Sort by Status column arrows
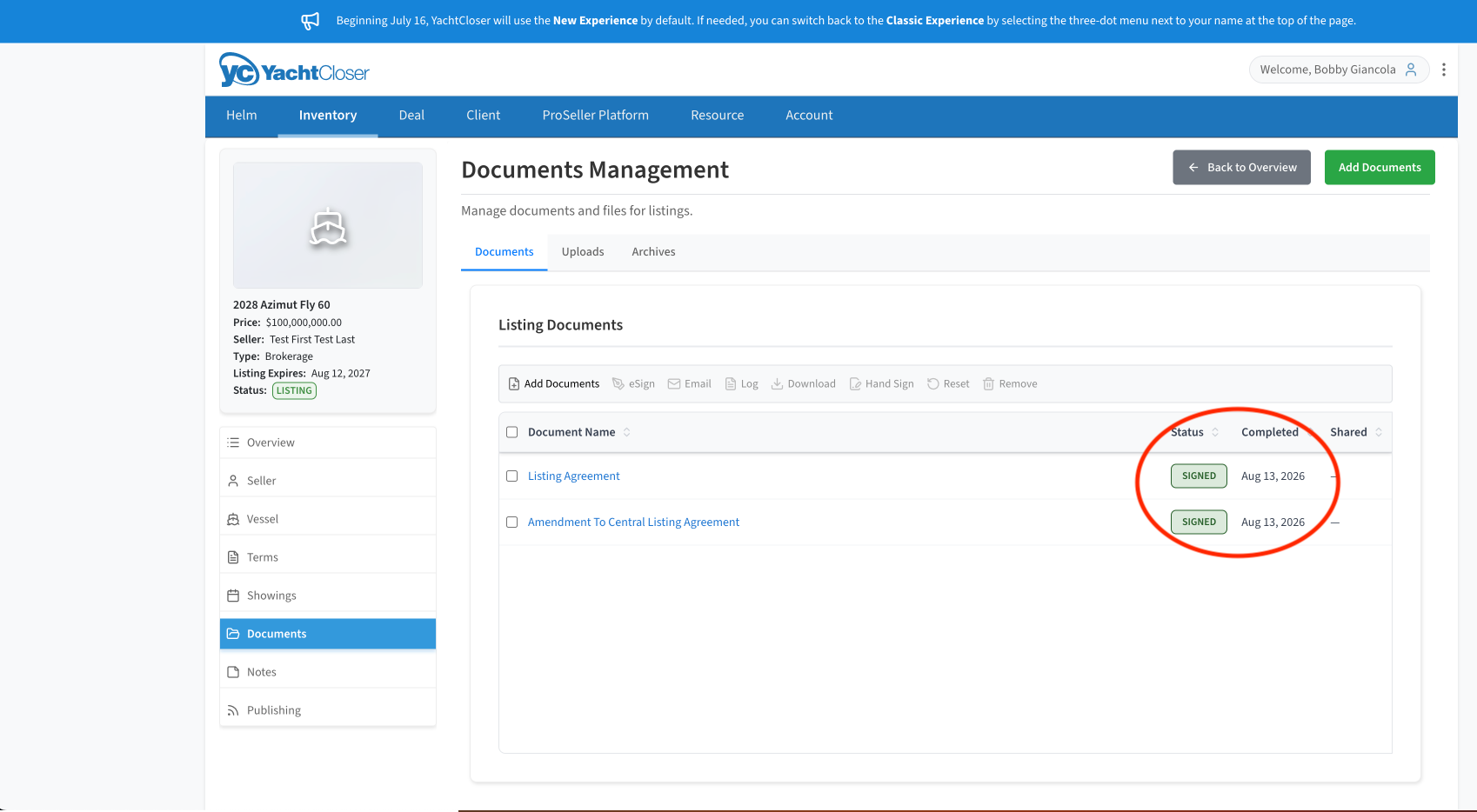The image size is (1477, 812). 1215,432
